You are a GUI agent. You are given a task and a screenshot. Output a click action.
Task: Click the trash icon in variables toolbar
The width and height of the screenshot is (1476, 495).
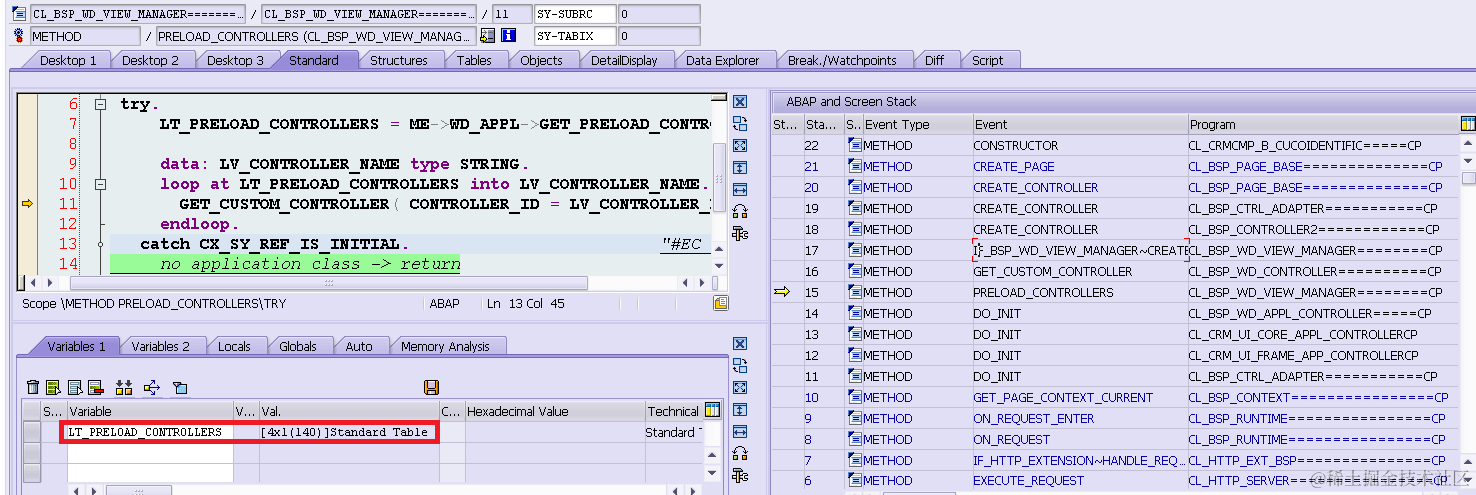33,388
